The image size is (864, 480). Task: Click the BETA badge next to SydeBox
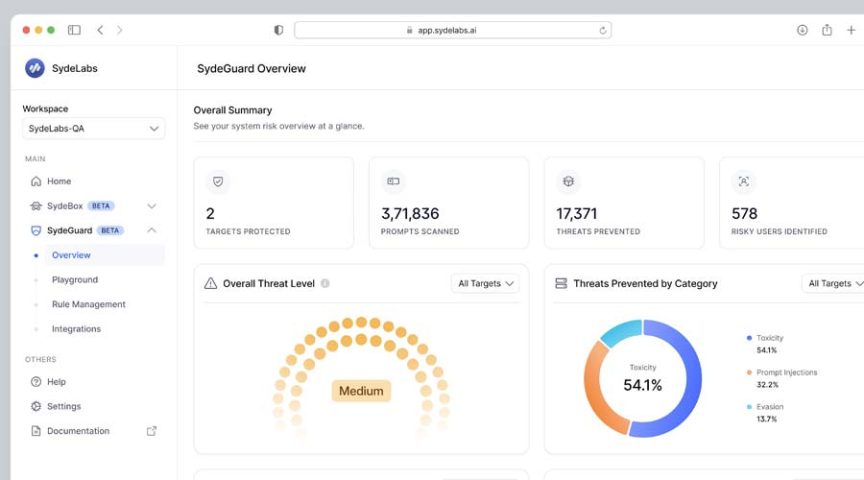pyautogui.click(x=101, y=206)
